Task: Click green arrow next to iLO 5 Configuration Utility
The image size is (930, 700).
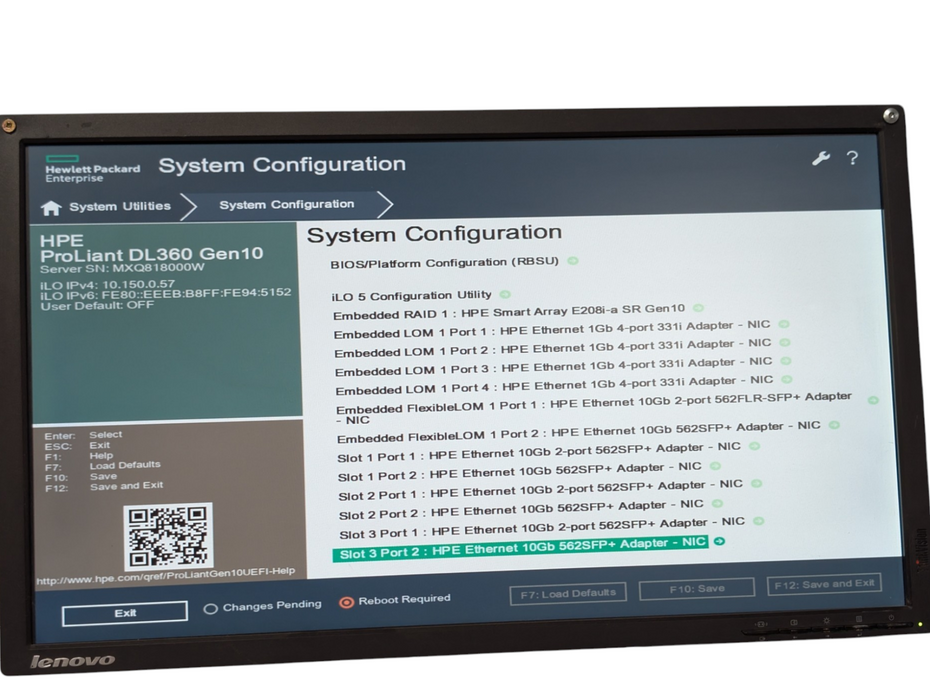Action: 505,294
